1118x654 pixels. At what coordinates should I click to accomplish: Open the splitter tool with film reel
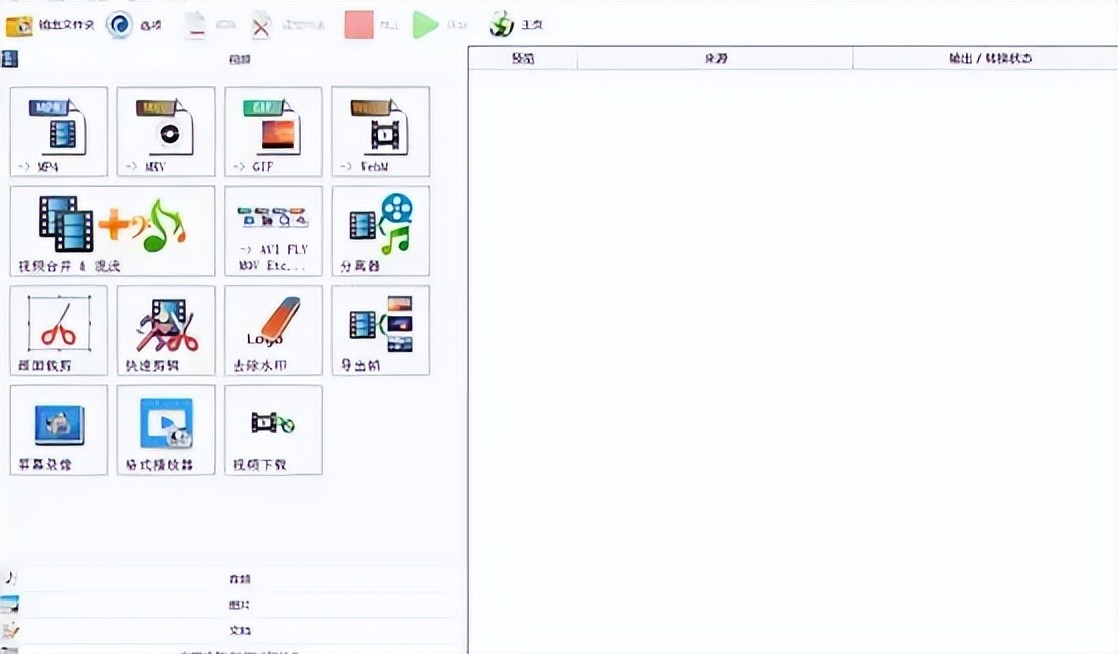pyautogui.click(x=381, y=230)
